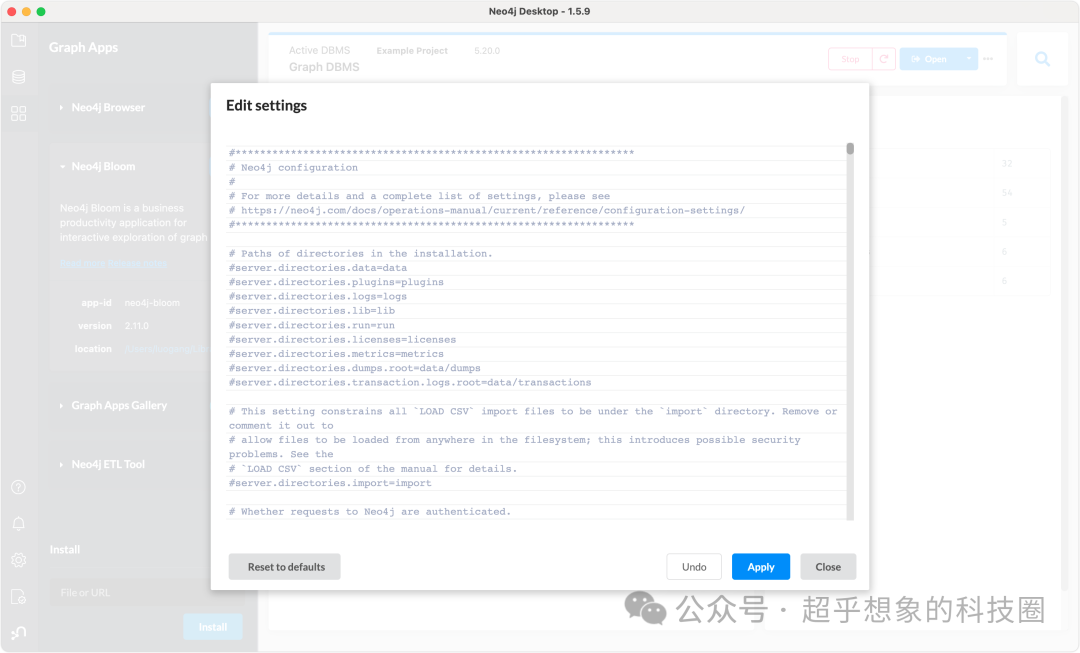Click the Graph Apps panel heading
The width and height of the screenshot is (1080, 653).
click(83, 48)
